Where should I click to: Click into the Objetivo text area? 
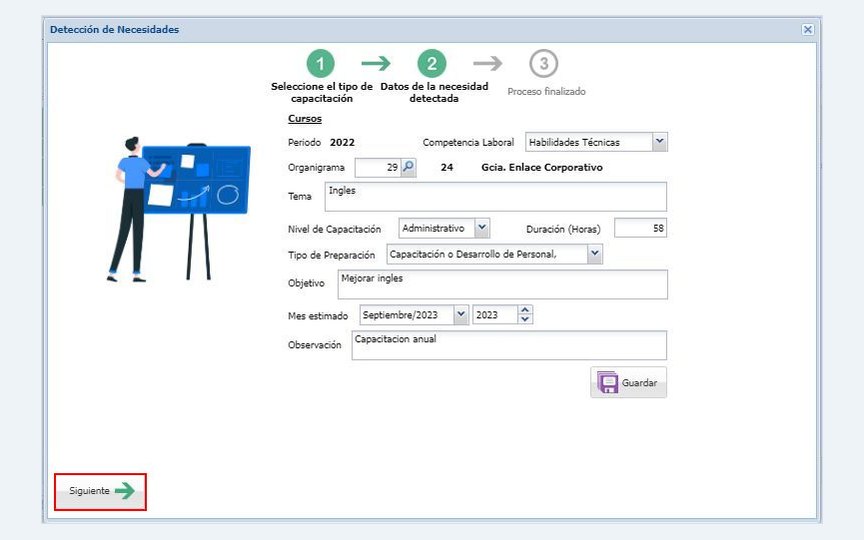(x=503, y=284)
